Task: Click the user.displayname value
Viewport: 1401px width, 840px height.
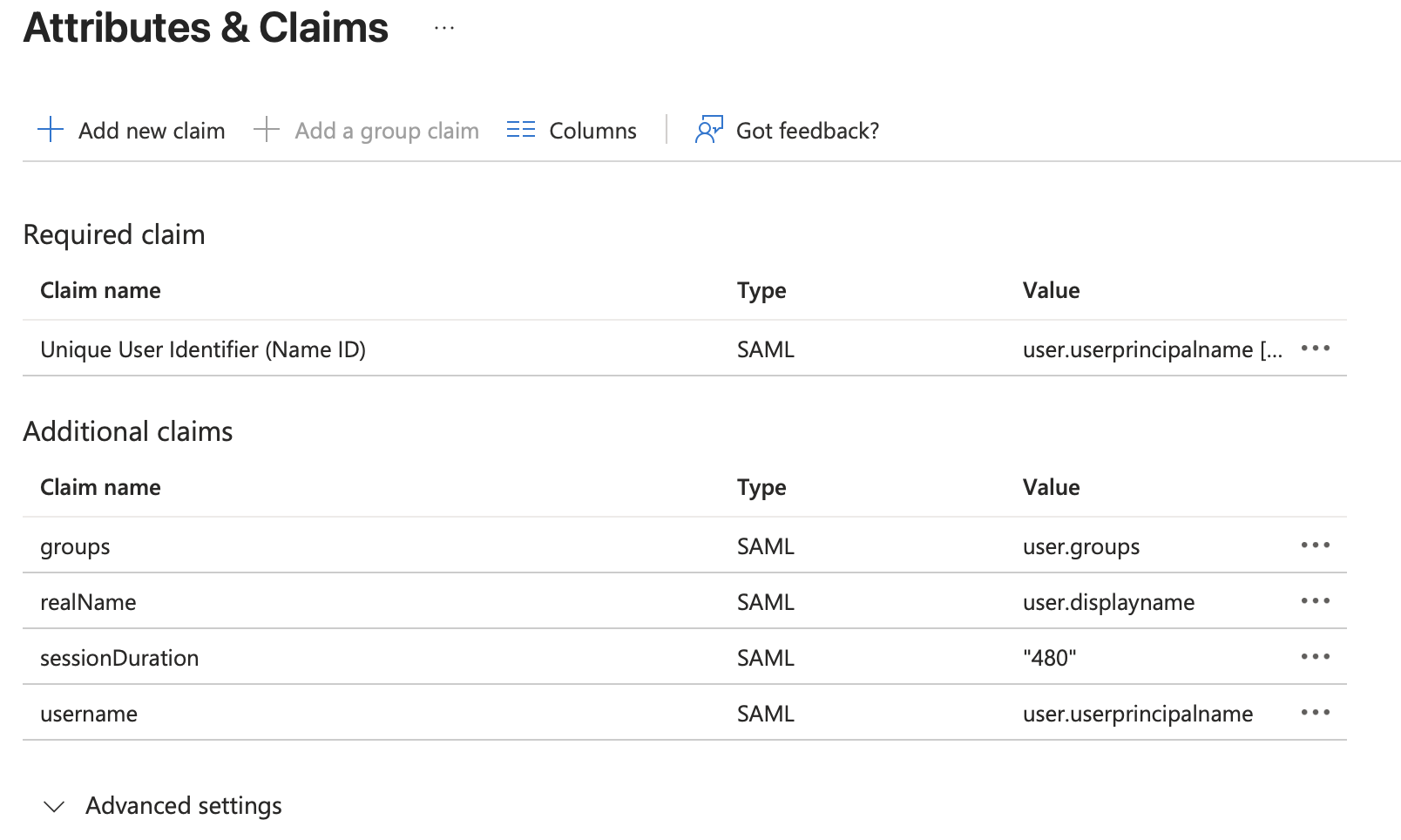Action: (x=1108, y=602)
